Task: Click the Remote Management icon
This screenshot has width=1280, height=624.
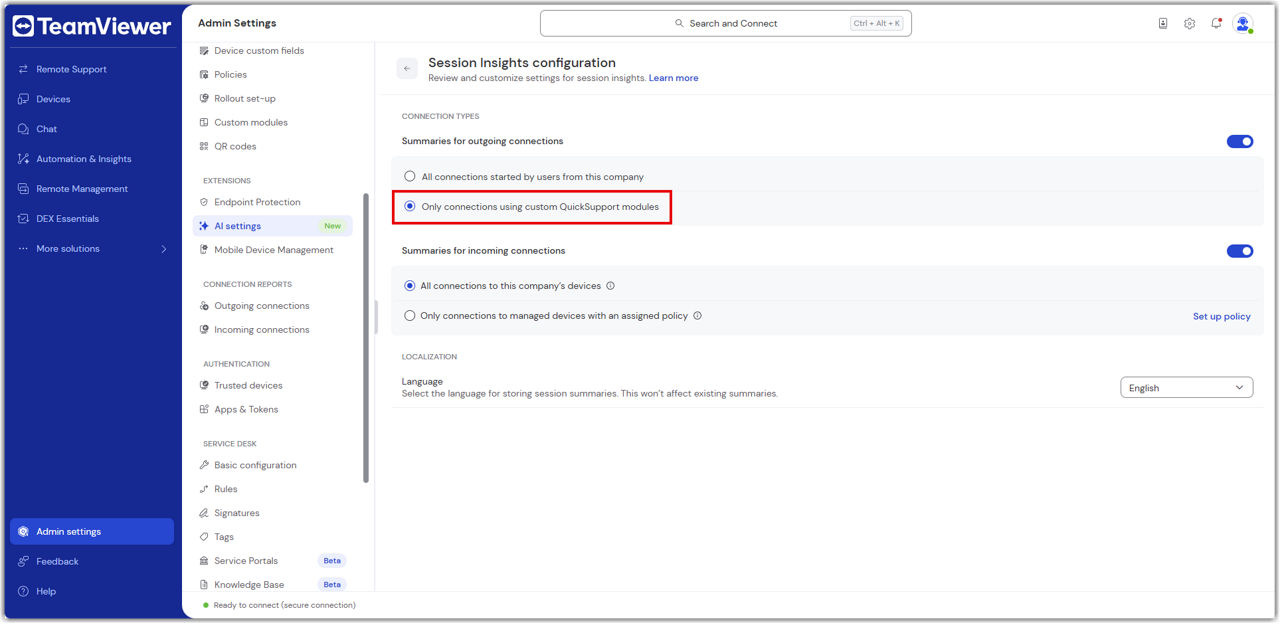Action: click(23, 189)
